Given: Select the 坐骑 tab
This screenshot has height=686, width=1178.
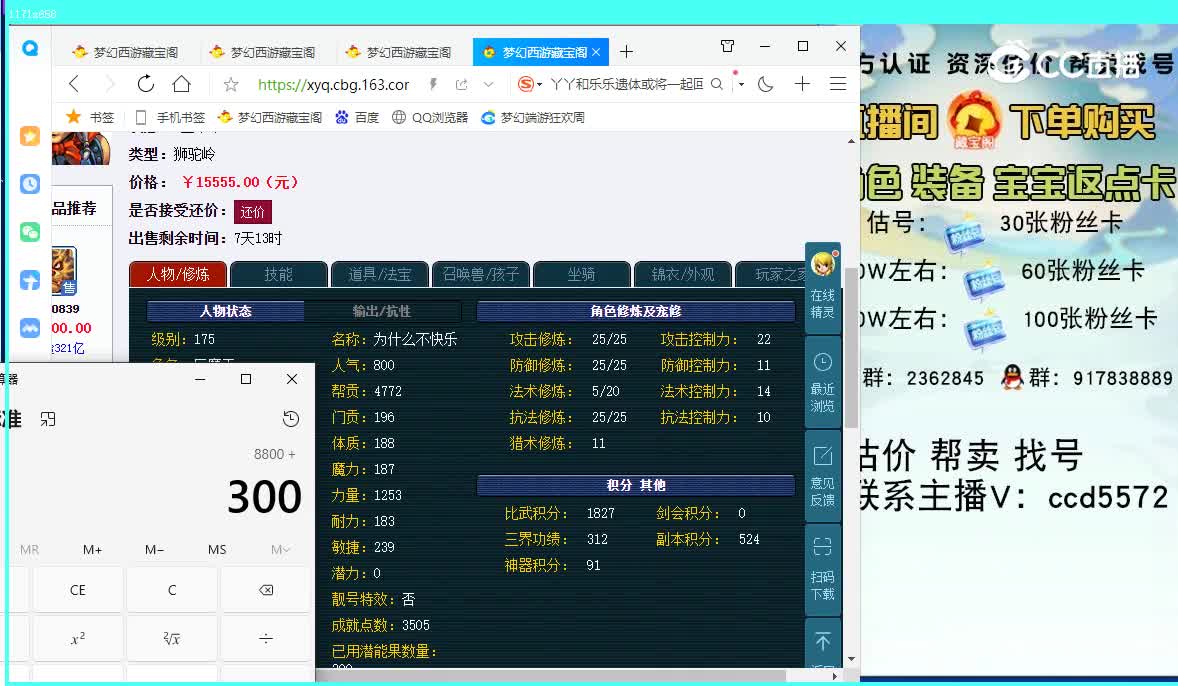Looking at the screenshot, I should pos(581,274).
